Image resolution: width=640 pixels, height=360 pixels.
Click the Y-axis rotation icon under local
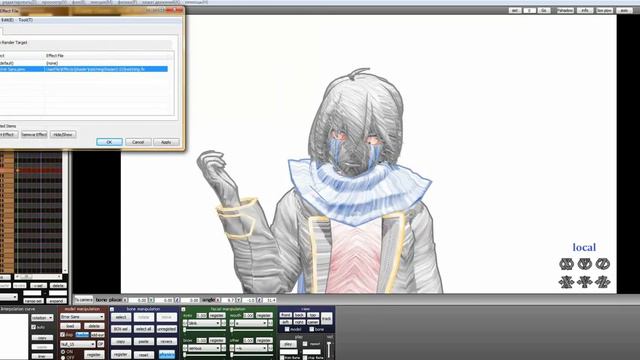coord(584,264)
